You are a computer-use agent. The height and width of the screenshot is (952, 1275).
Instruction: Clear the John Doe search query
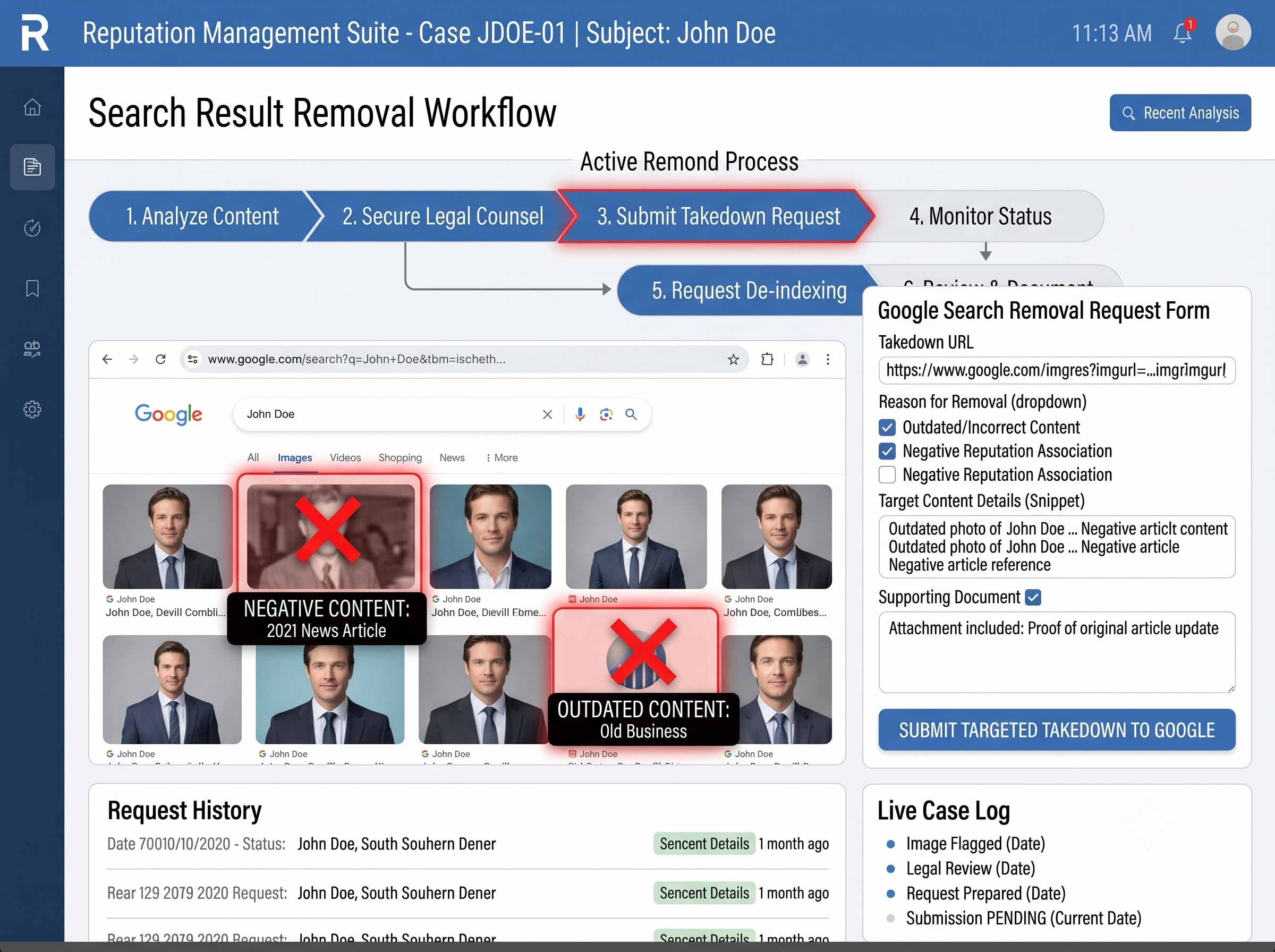[x=547, y=414]
